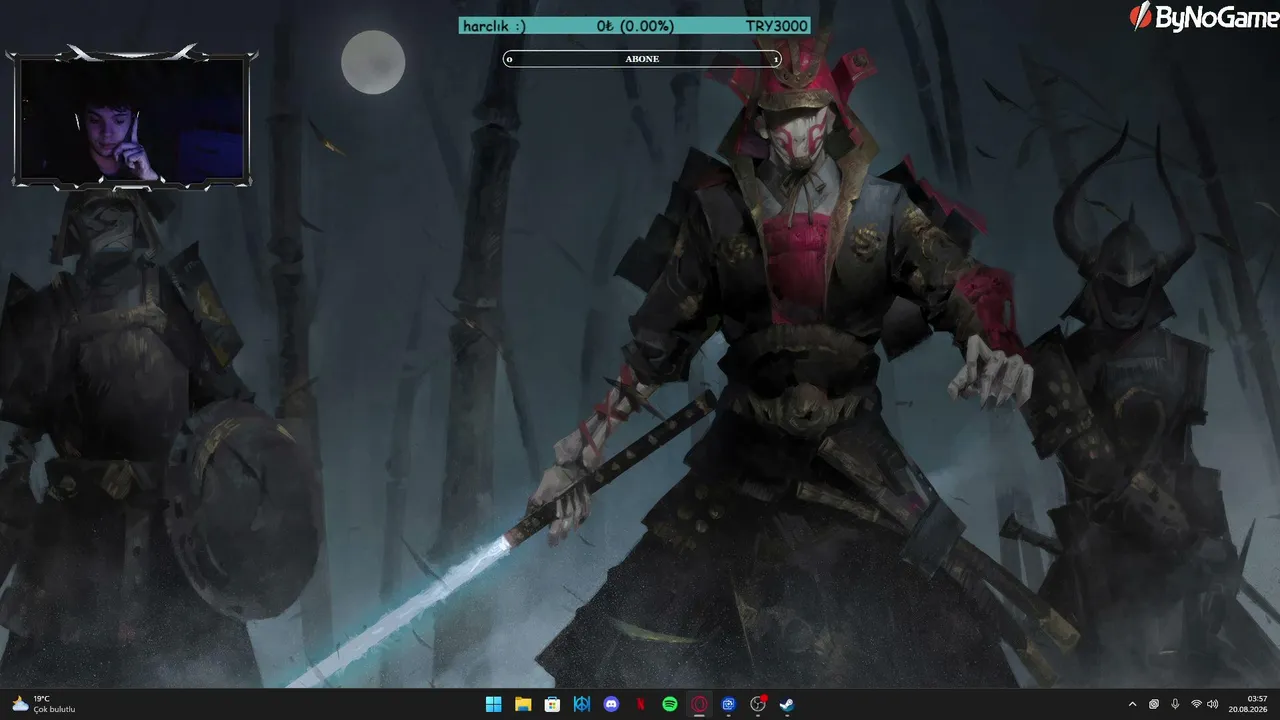Switch to Opera GX browser on taskbar
Viewport: 1280px width, 720px height.
700,704
